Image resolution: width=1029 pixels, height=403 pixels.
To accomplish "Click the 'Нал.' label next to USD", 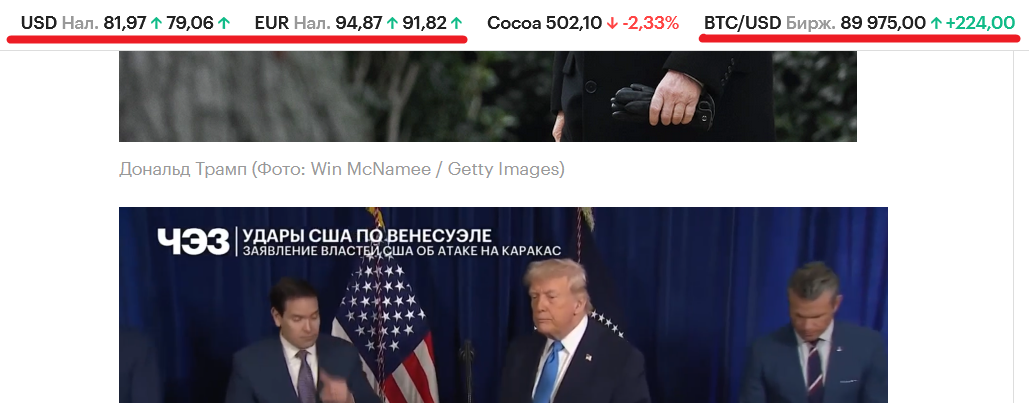I will click(x=80, y=24).
